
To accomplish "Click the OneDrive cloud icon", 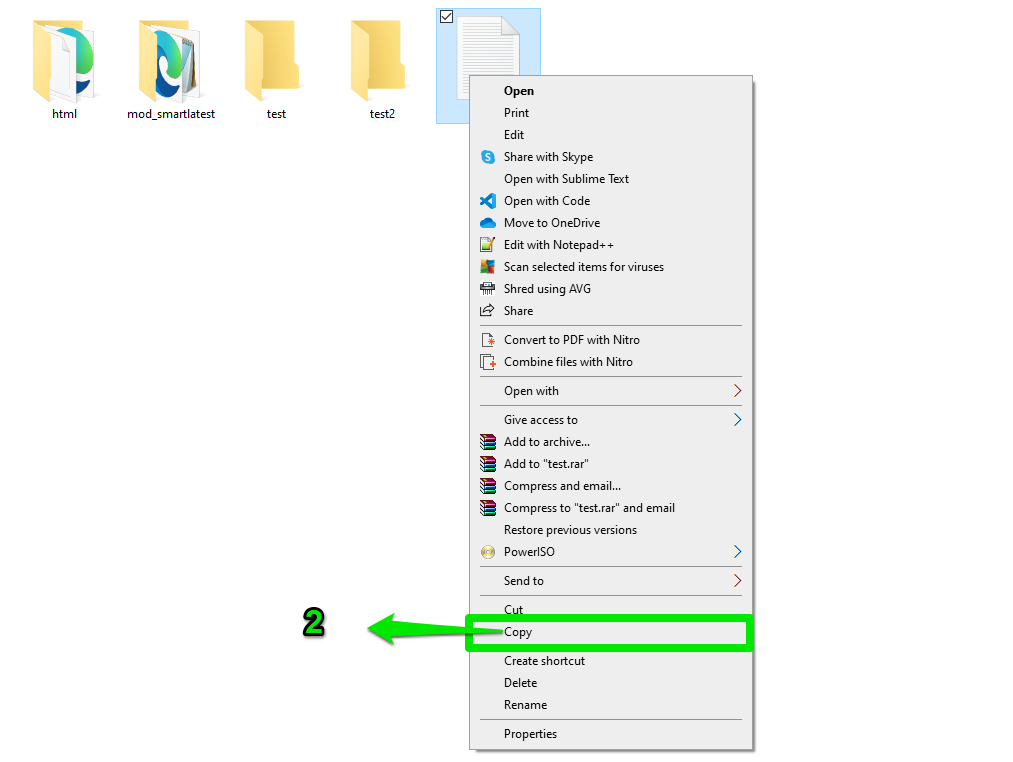I will coord(488,223).
